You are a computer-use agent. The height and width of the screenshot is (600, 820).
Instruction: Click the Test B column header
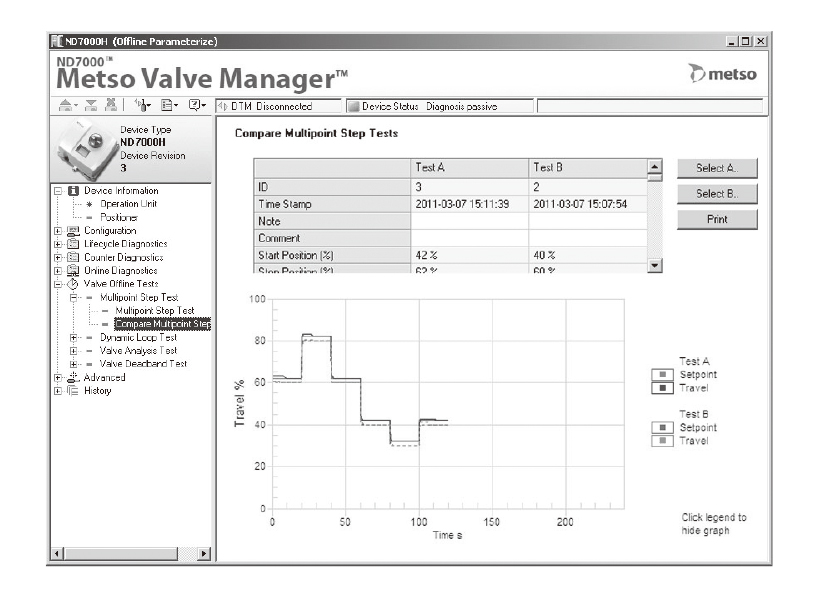point(588,168)
